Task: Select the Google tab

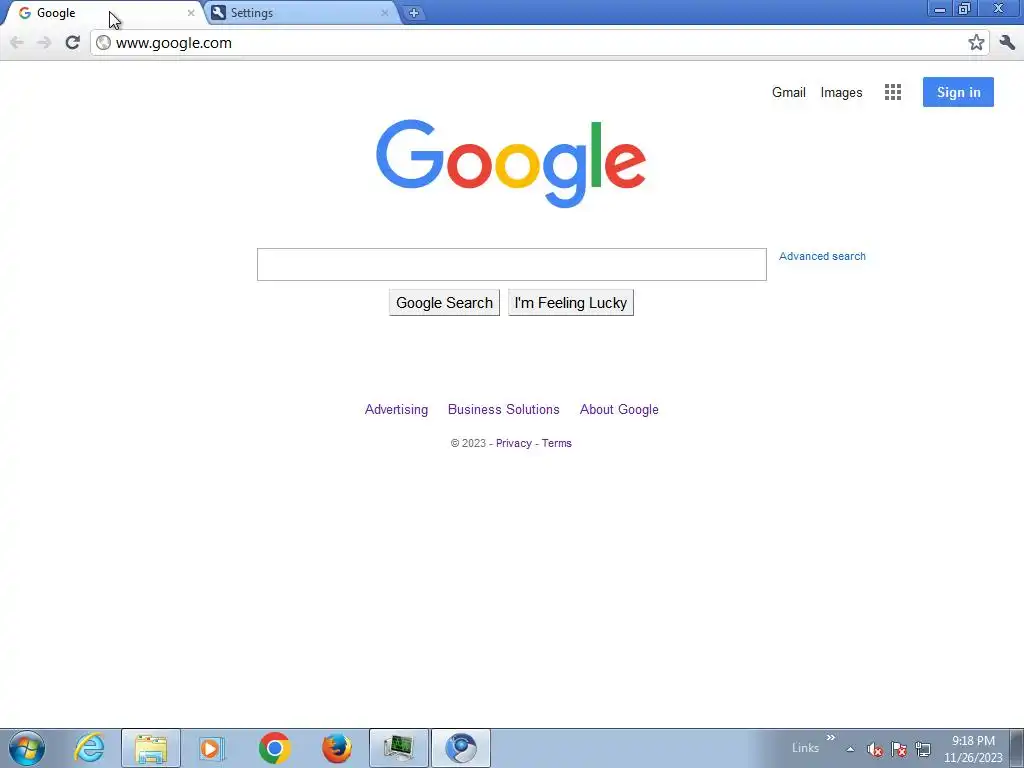Action: [x=103, y=13]
